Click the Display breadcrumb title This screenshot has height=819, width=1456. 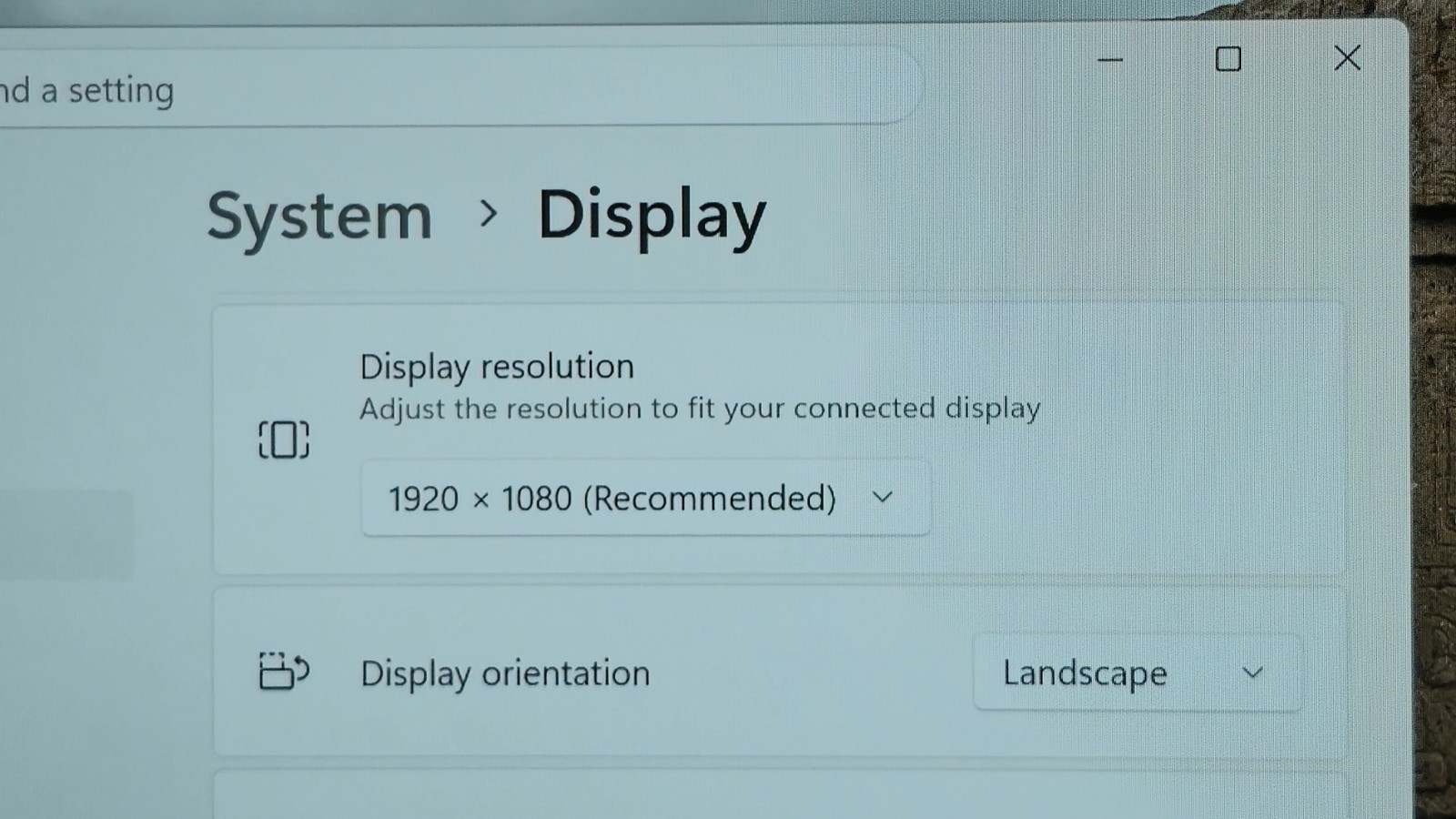click(652, 217)
